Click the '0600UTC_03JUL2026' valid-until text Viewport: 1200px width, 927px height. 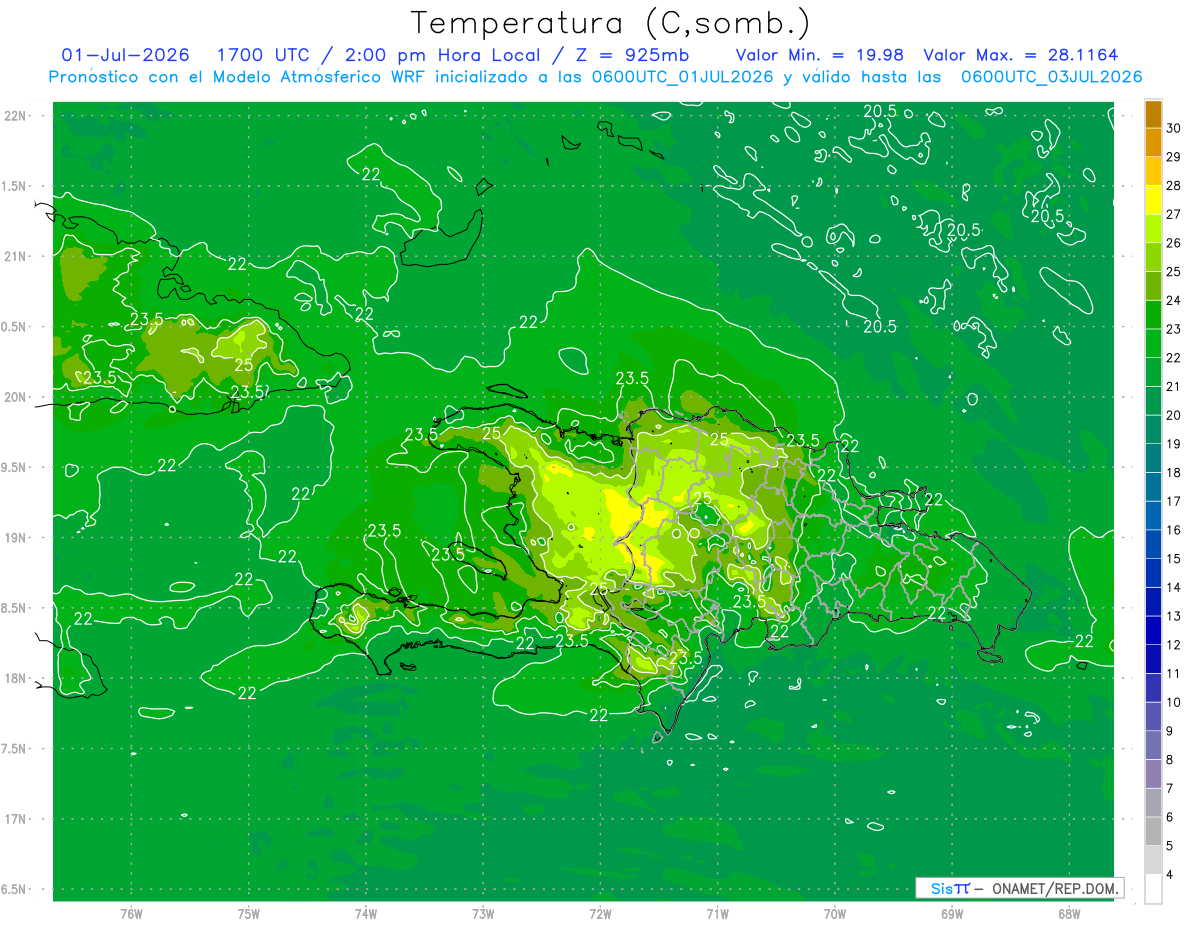tap(1051, 77)
